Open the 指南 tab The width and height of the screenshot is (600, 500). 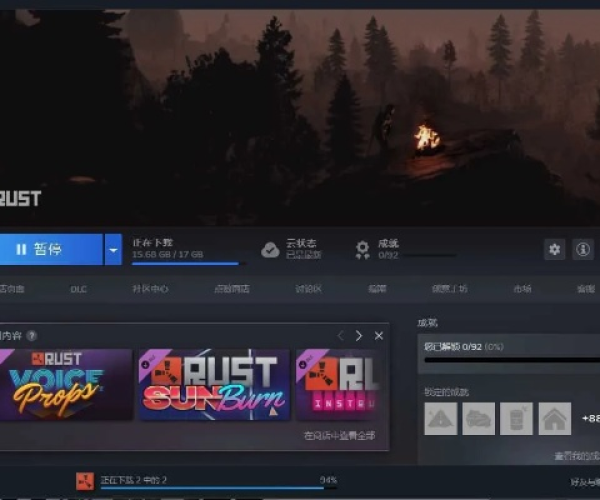point(377,289)
